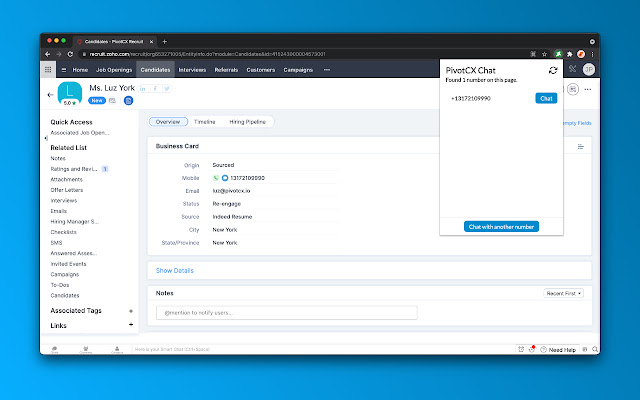Click the luz@pivotcx.io email value

pos(231,191)
